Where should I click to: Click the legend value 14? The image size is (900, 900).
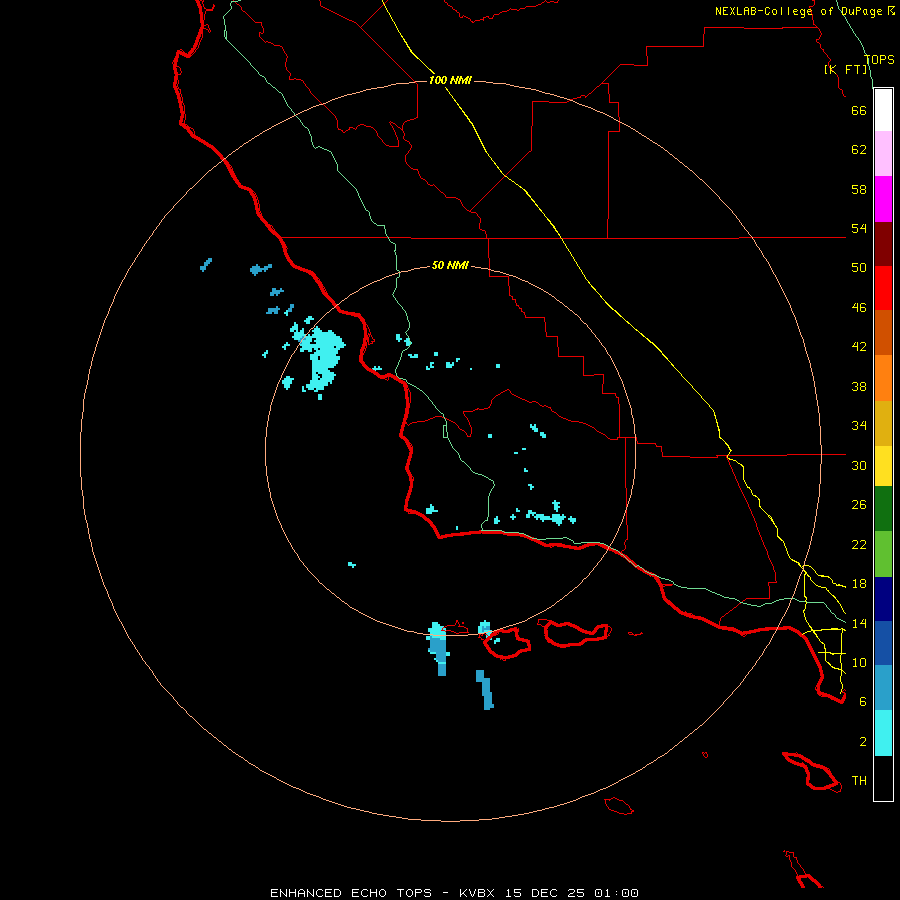(859, 623)
